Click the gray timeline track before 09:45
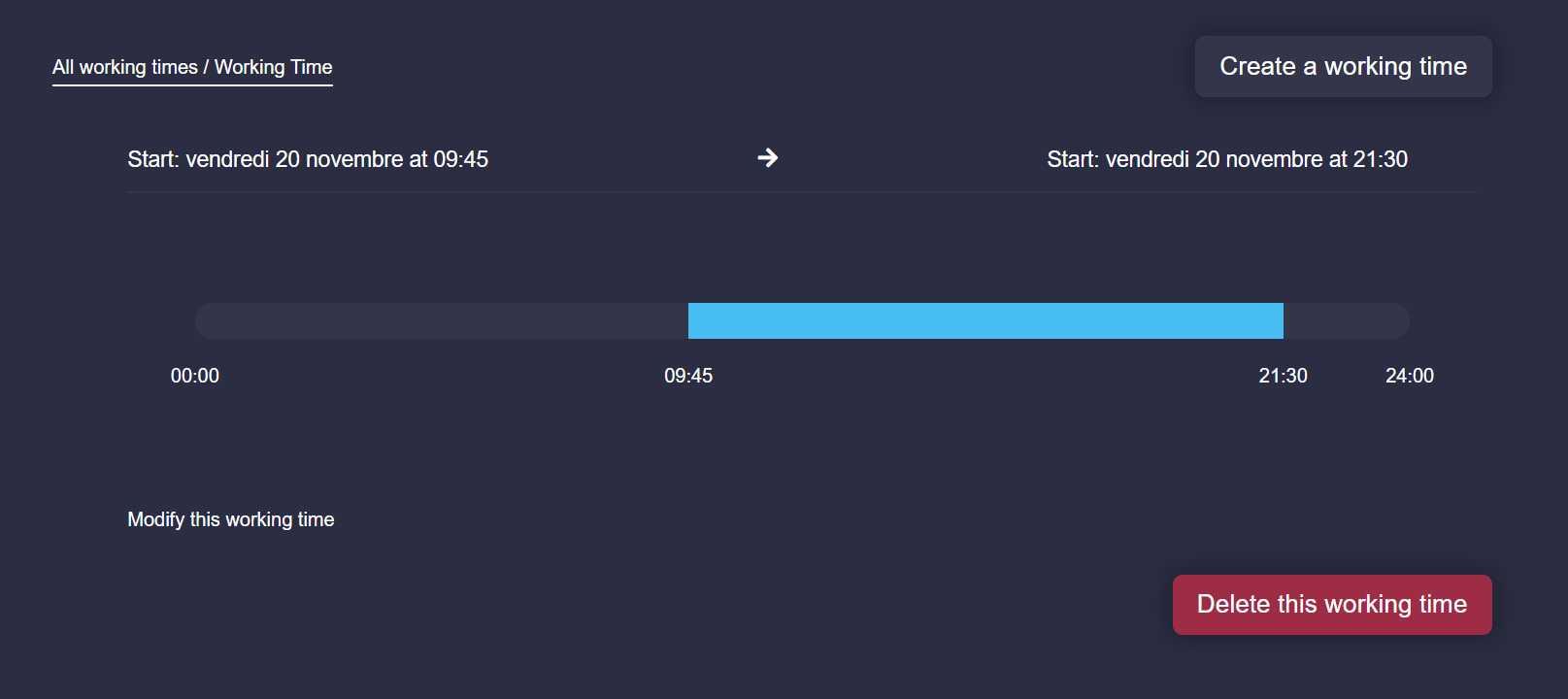The width and height of the screenshot is (1568, 699). point(442,320)
